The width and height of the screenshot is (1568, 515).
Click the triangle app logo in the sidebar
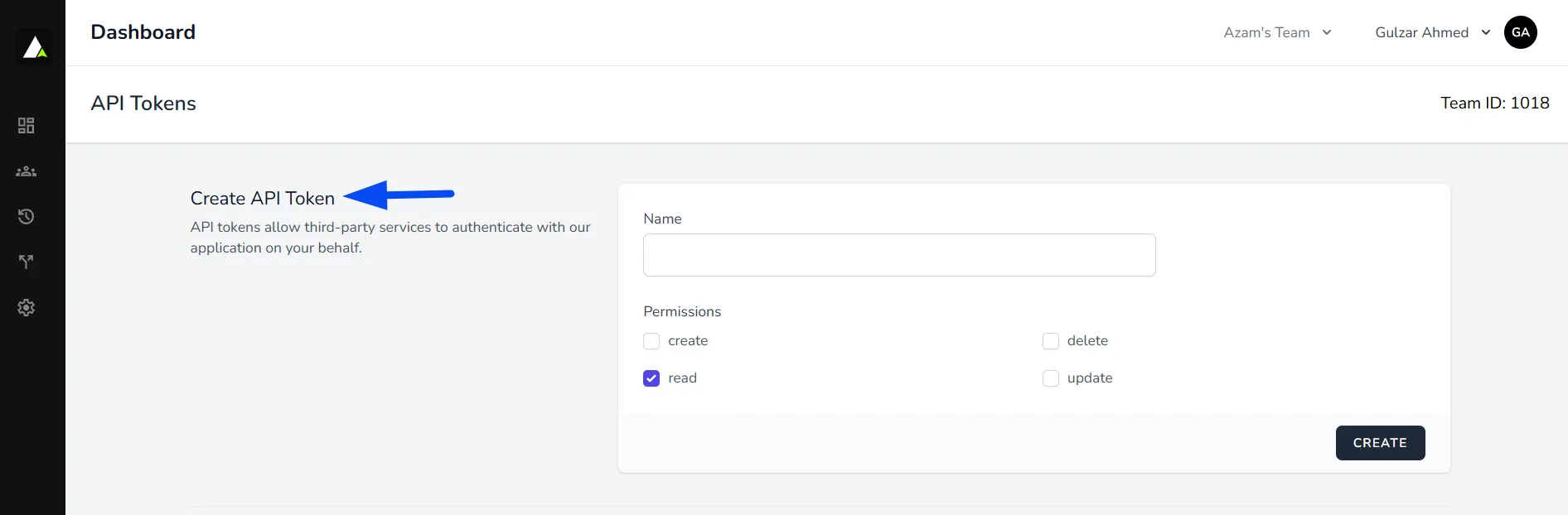(34, 47)
